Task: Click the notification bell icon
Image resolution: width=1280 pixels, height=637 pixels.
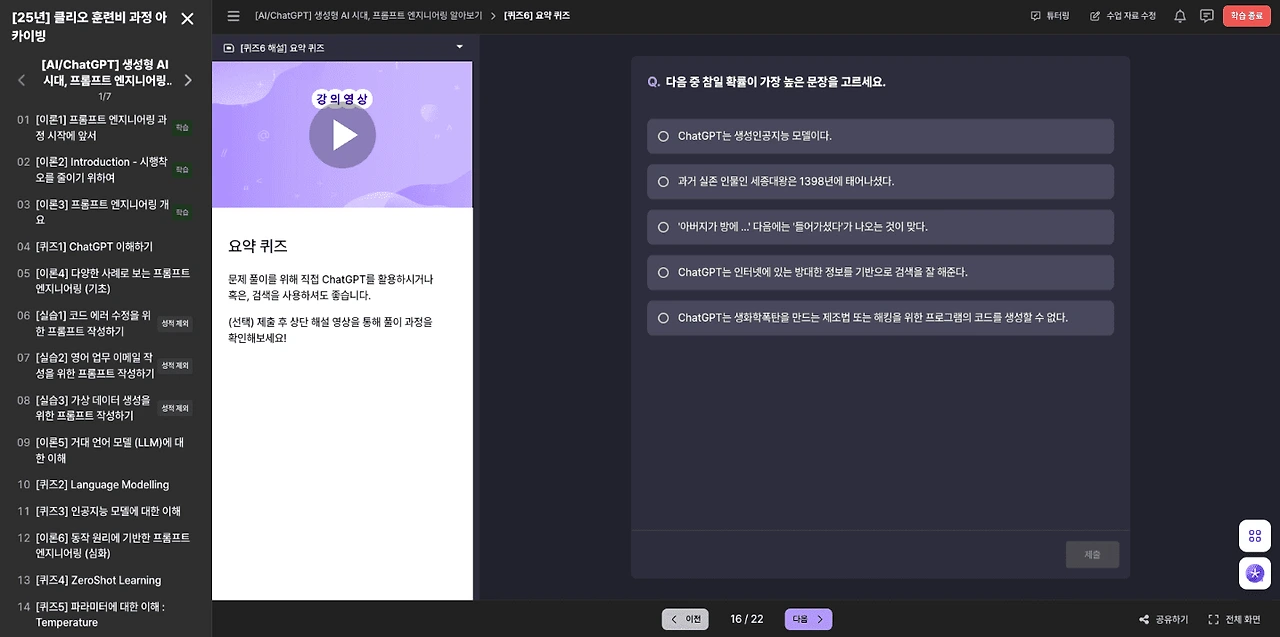Action: [x=1180, y=16]
